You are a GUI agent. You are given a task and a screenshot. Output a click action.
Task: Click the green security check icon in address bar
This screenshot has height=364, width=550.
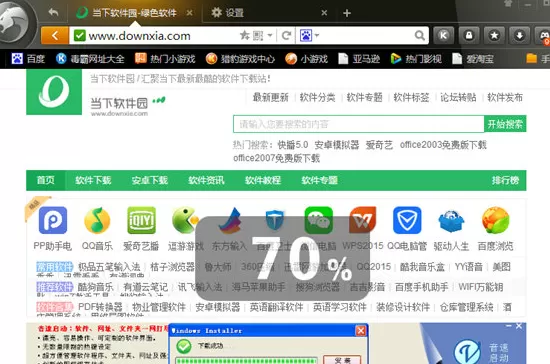pyautogui.click(x=80, y=35)
